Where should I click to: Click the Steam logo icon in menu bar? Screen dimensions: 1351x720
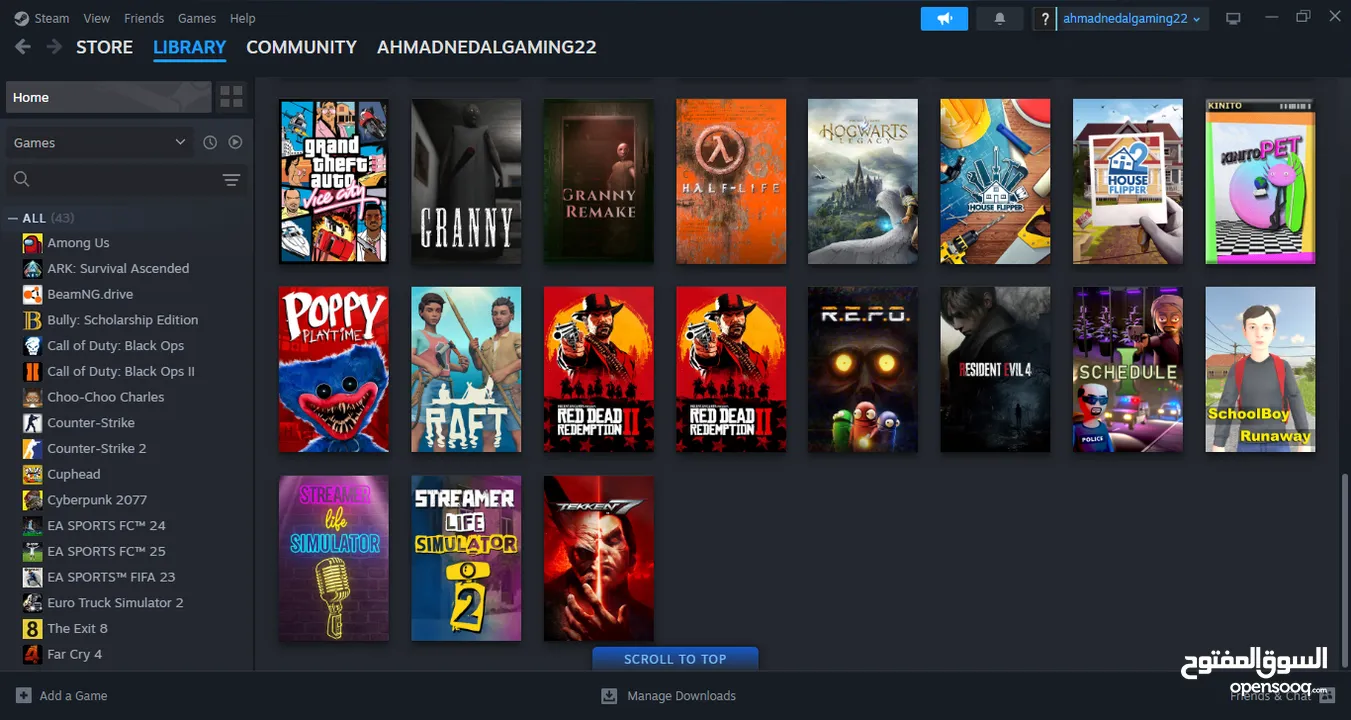(x=21, y=18)
